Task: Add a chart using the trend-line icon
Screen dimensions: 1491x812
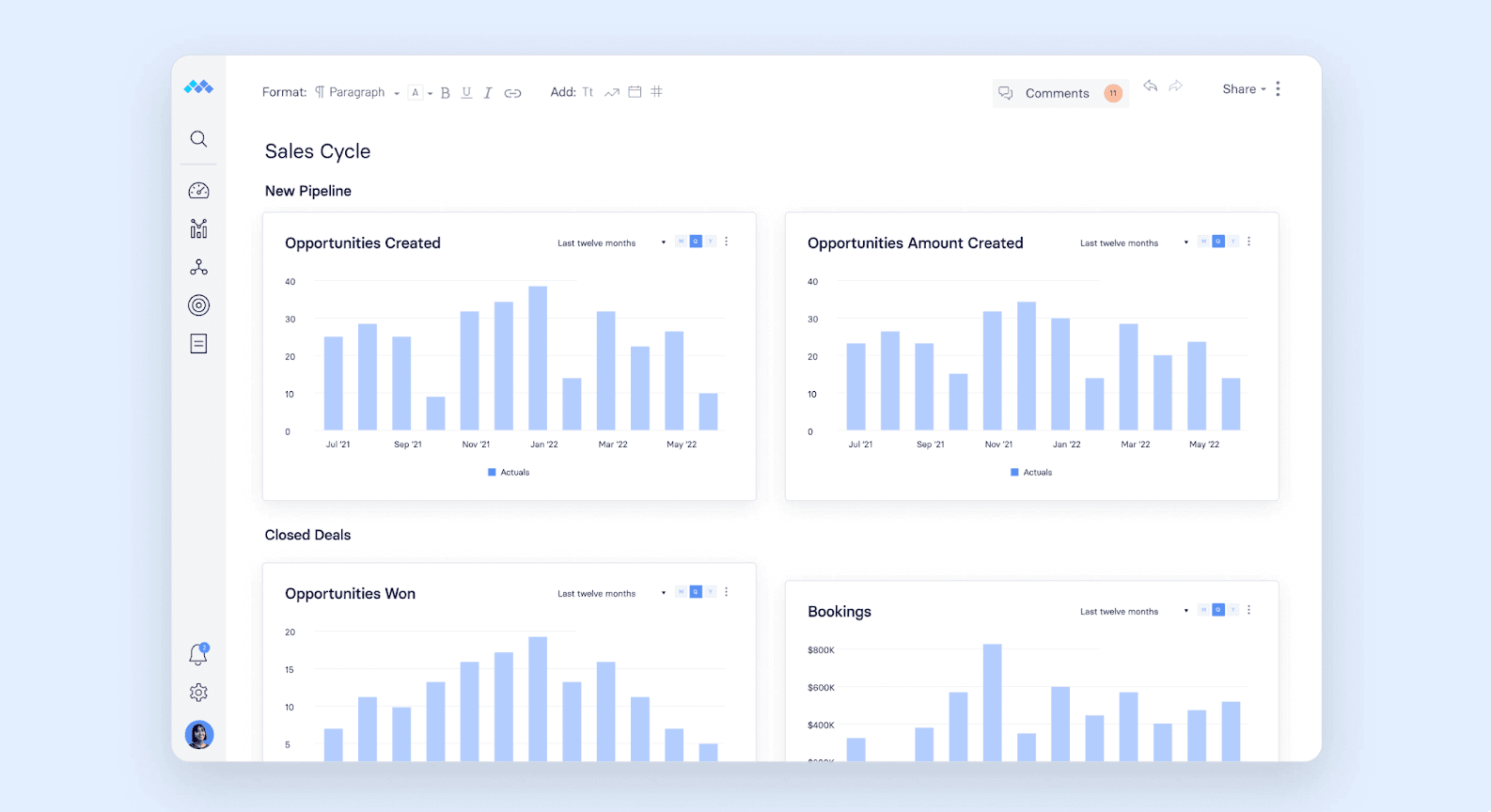Action: pos(612,92)
